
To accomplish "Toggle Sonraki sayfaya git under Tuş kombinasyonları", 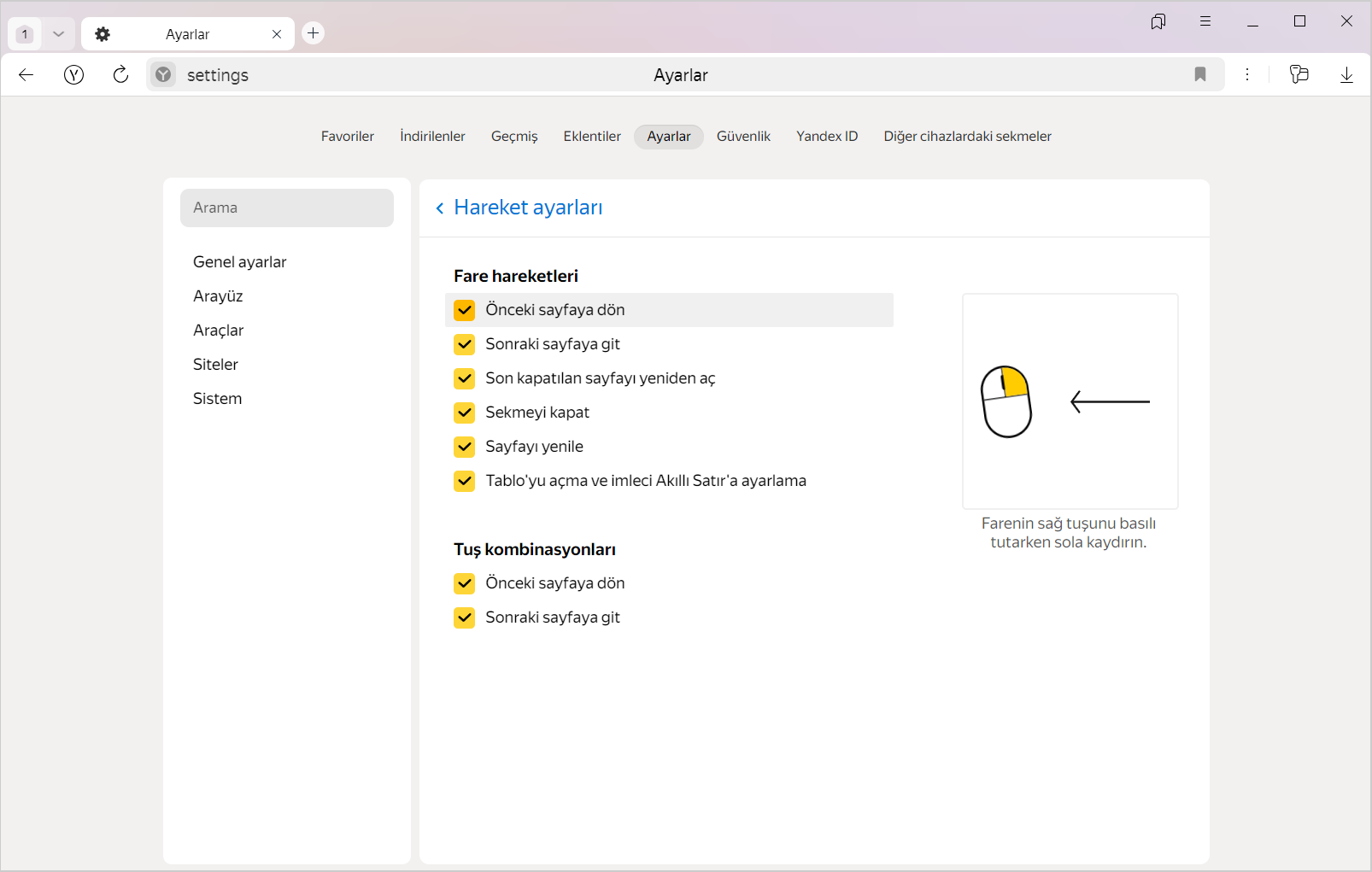I will pos(465,617).
